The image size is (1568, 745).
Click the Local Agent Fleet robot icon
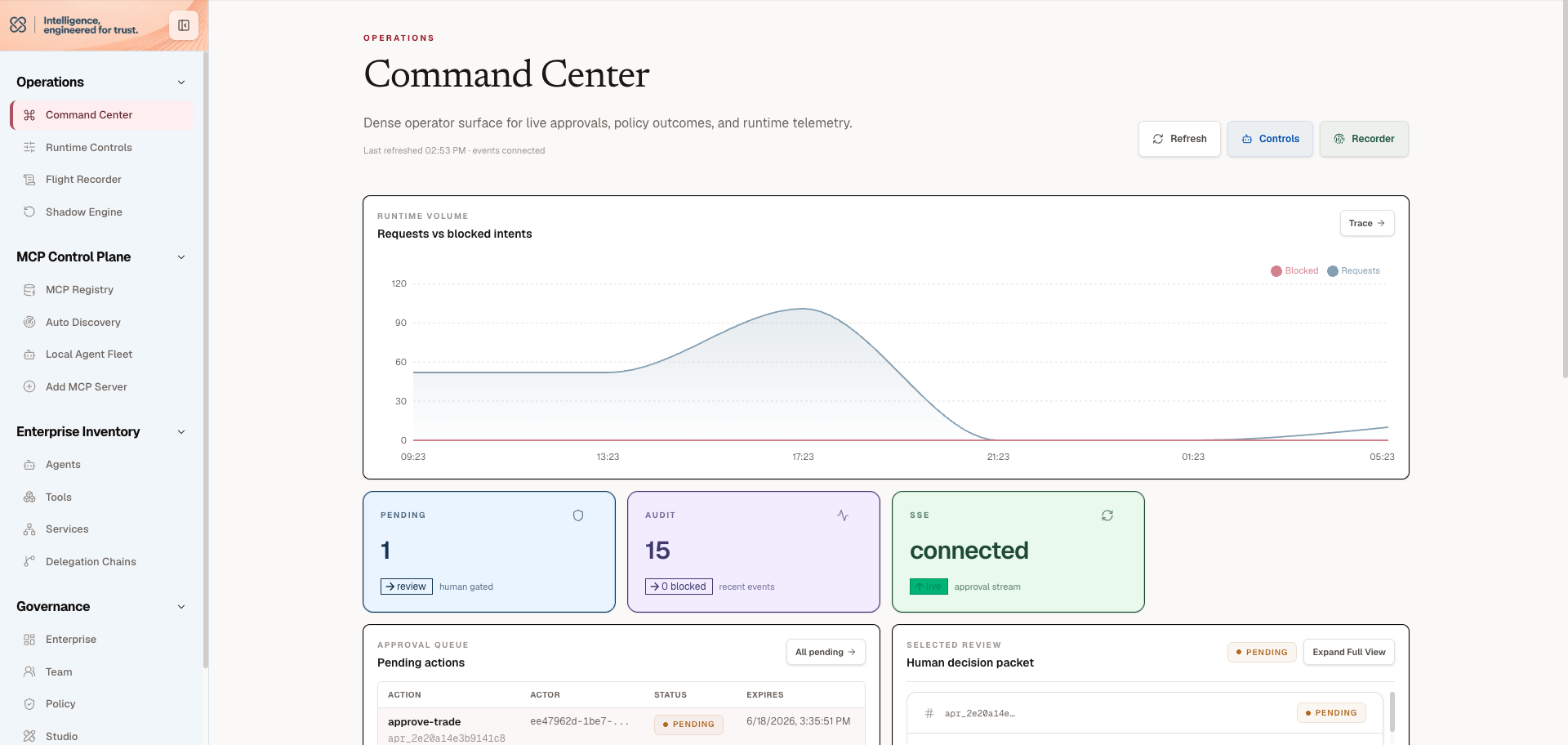tap(29, 355)
